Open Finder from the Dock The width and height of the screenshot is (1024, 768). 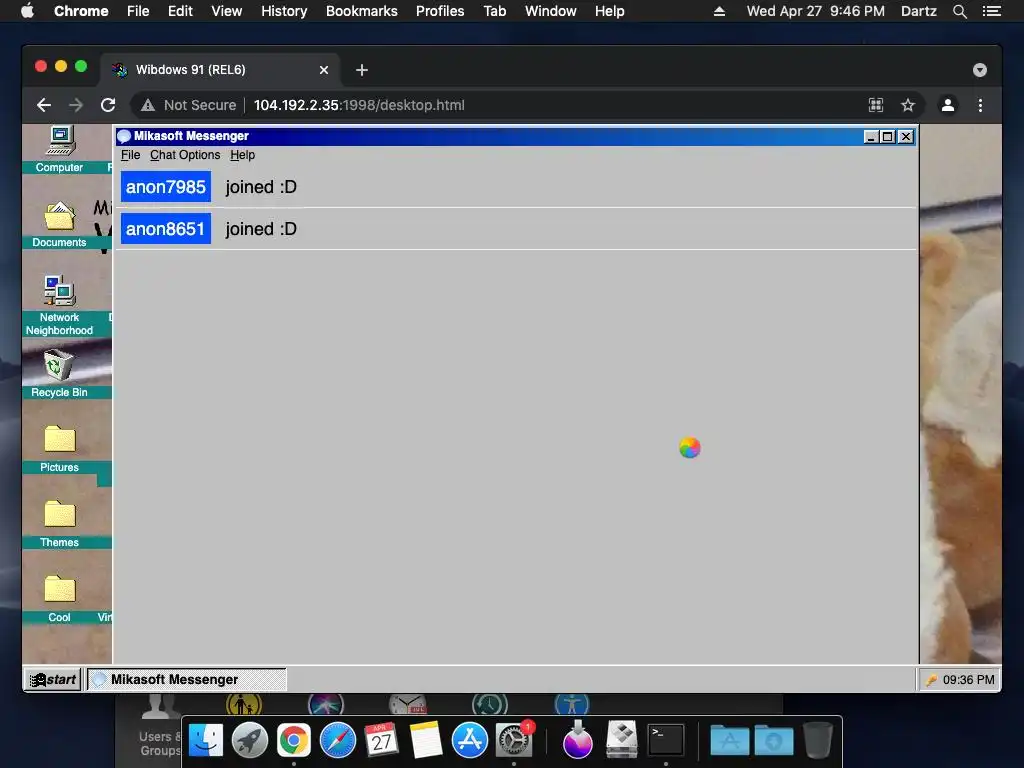(x=206, y=741)
